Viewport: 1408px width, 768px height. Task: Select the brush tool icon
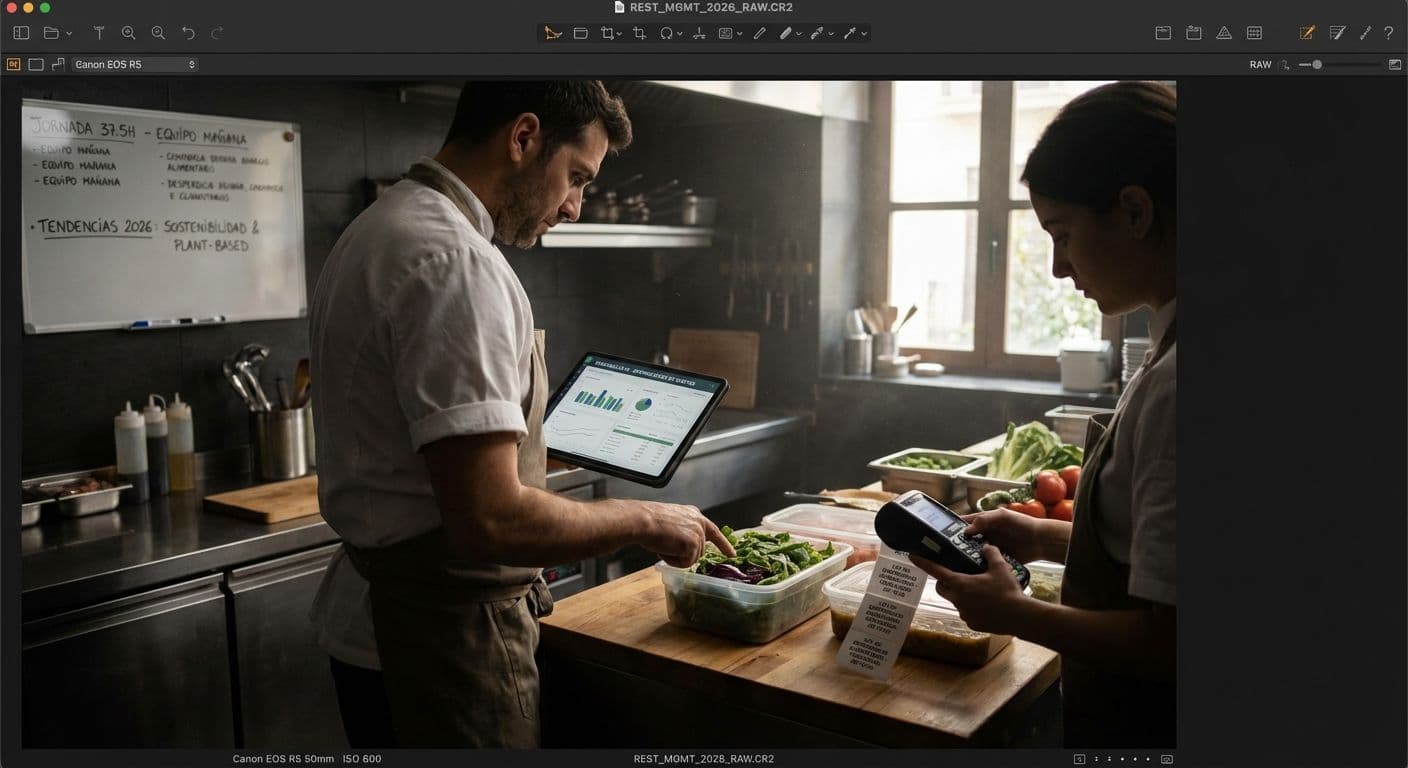coord(786,33)
